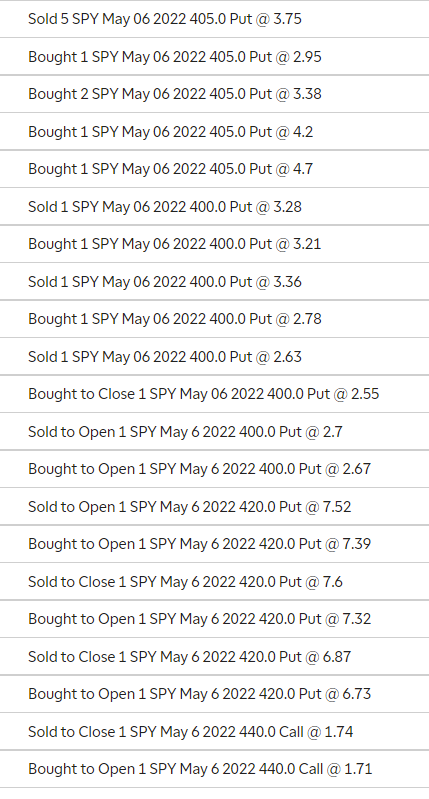Select Bought to Open 440.0 Call @ 1.71

pos(214,768)
